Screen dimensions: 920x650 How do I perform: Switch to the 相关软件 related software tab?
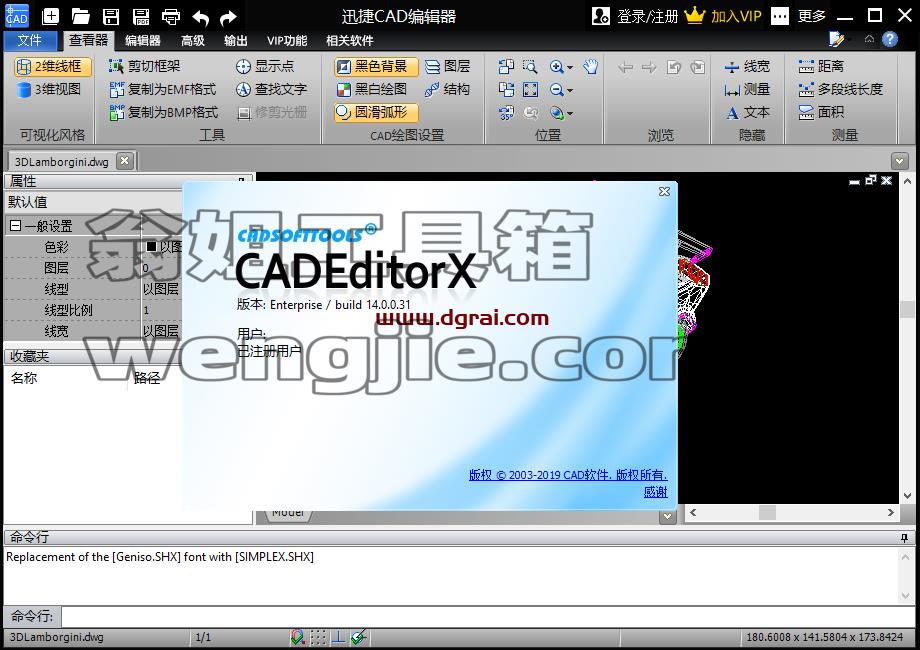pyautogui.click(x=350, y=40)
